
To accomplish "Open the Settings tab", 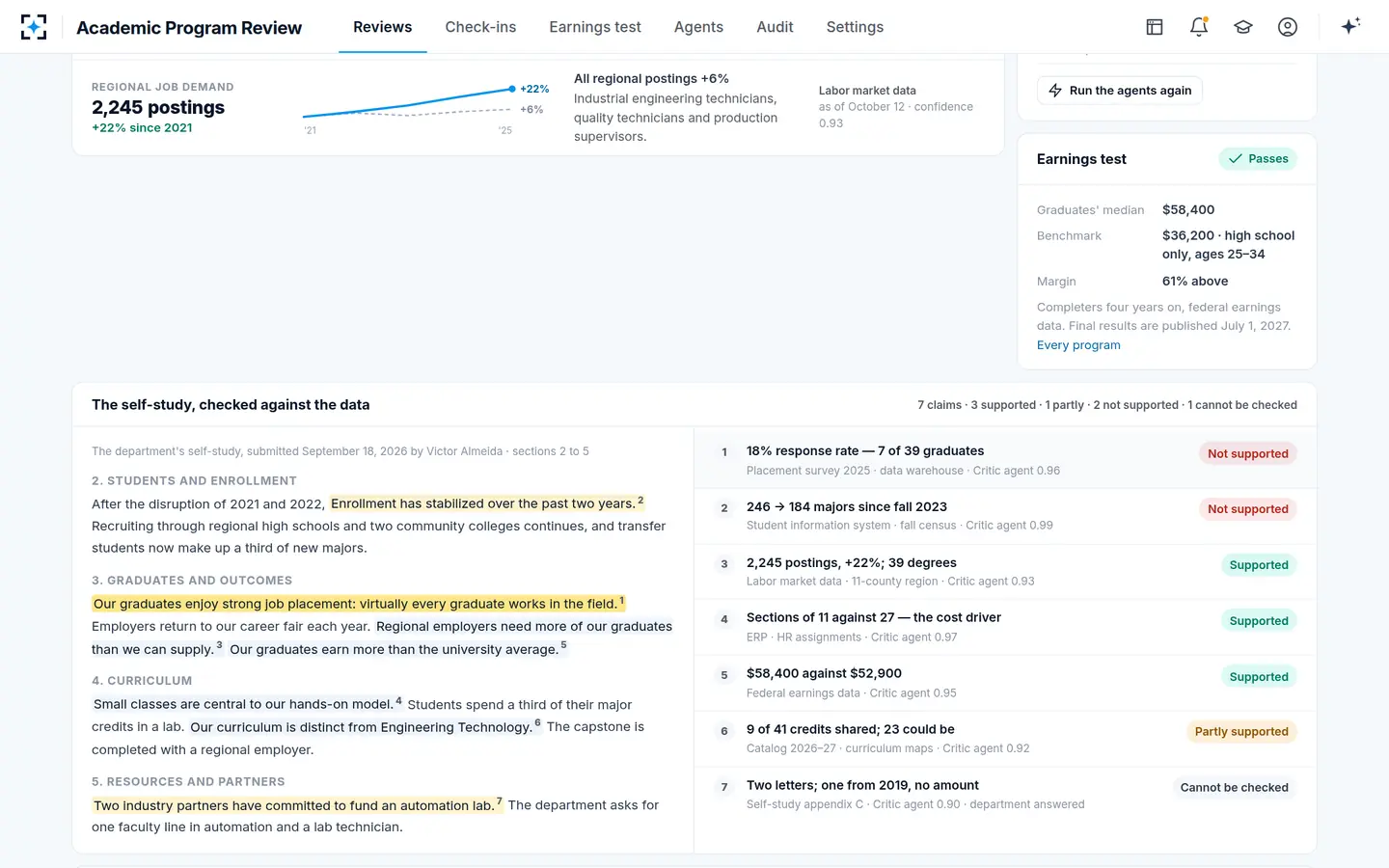I will [x=855, y=27].
